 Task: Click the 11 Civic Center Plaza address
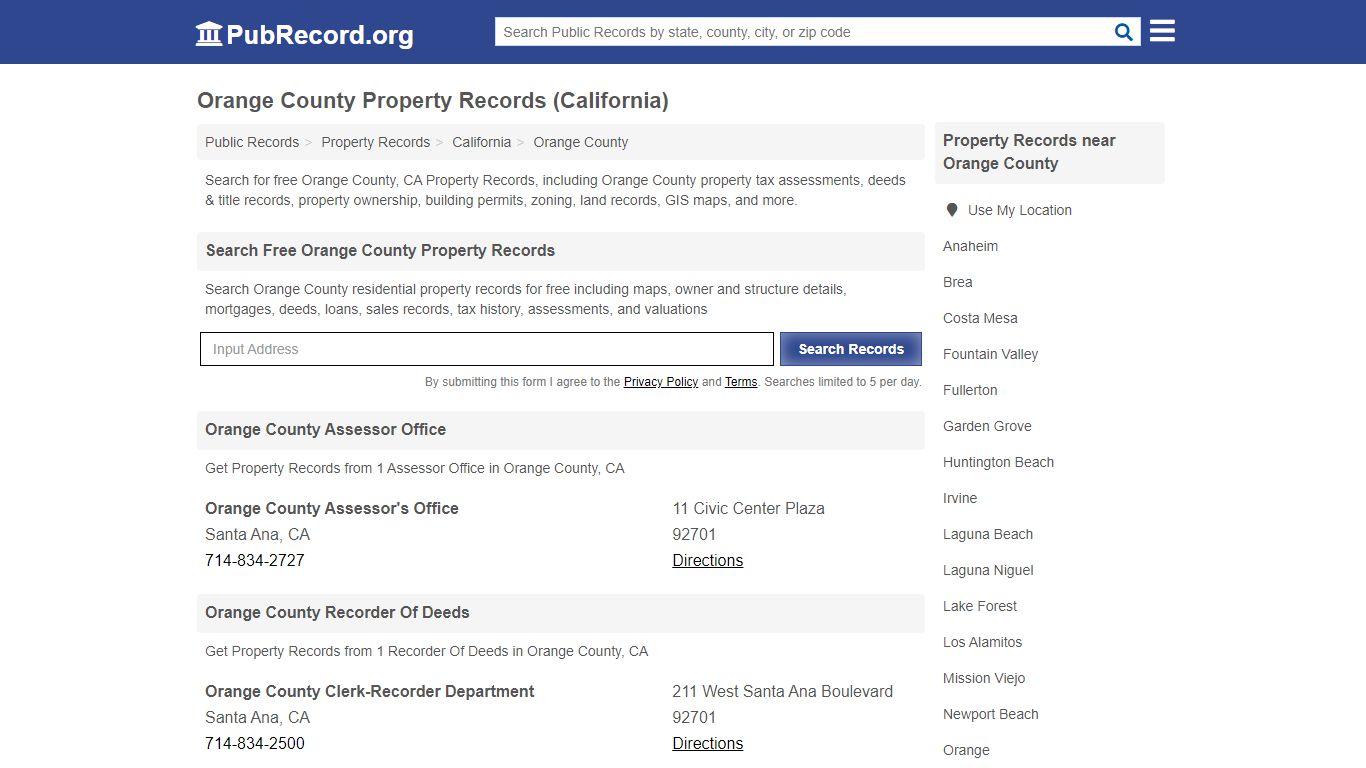pos(749,508)
